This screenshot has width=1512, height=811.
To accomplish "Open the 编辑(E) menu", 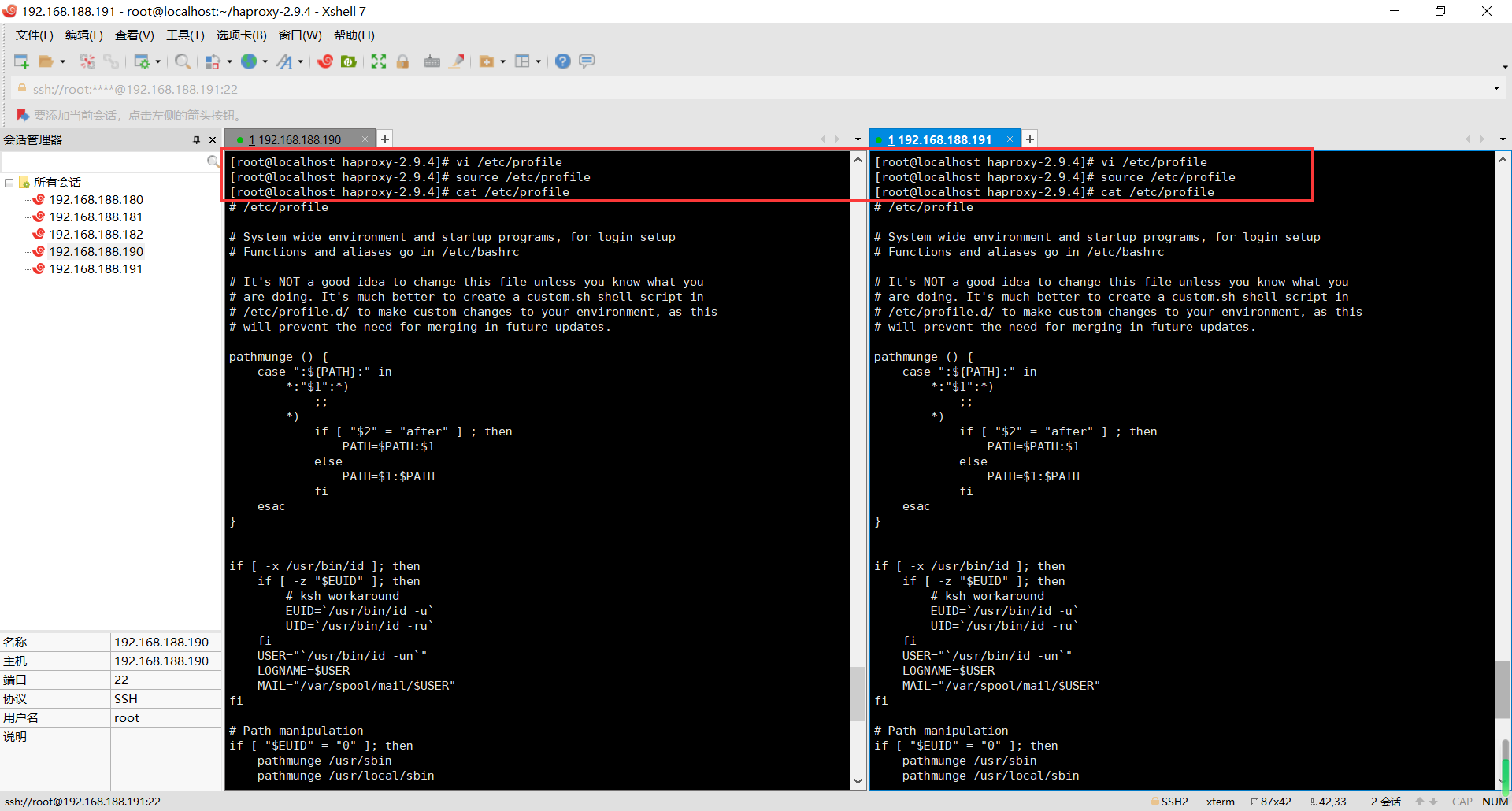I will pyautogui.click(x=83, y=35).
